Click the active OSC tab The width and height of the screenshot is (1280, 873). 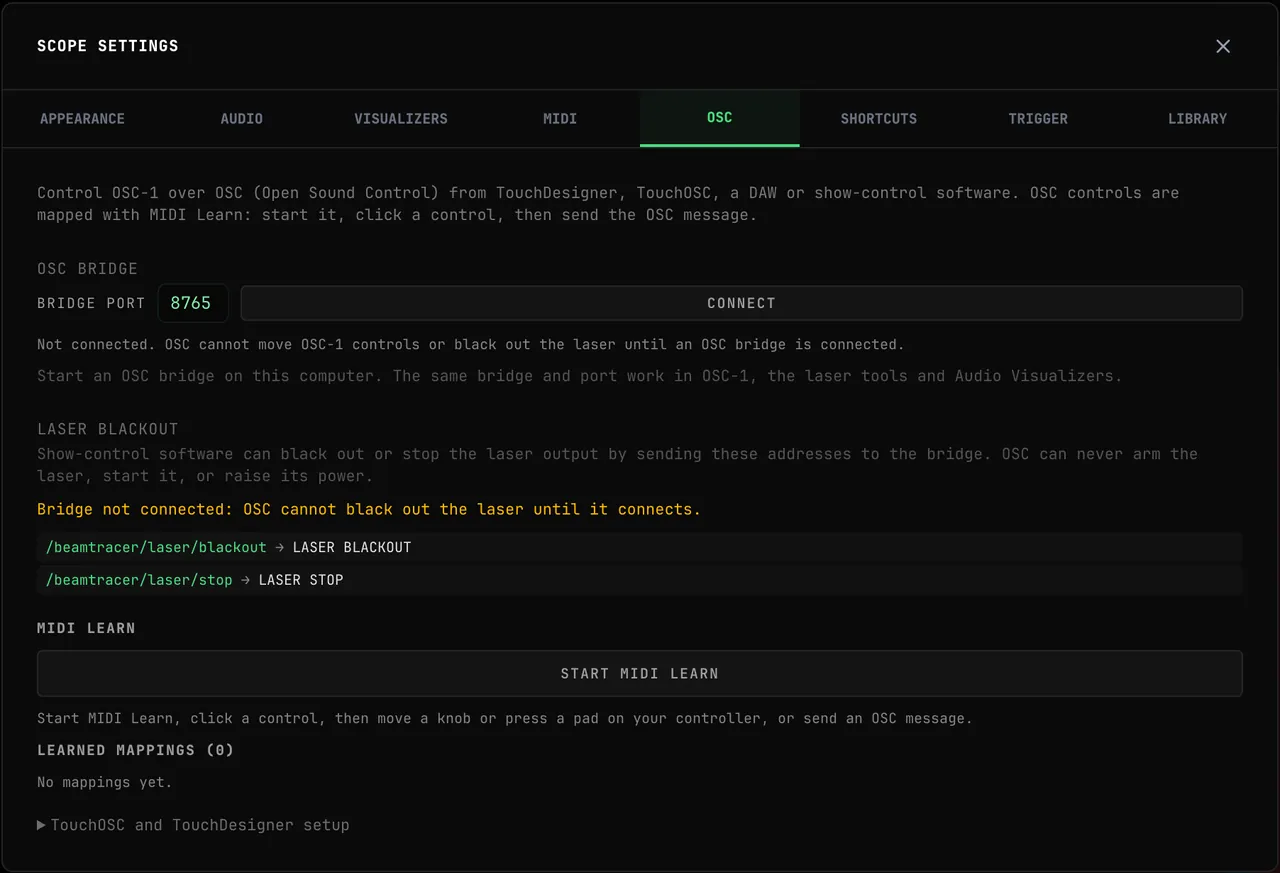tap(719, 118)
